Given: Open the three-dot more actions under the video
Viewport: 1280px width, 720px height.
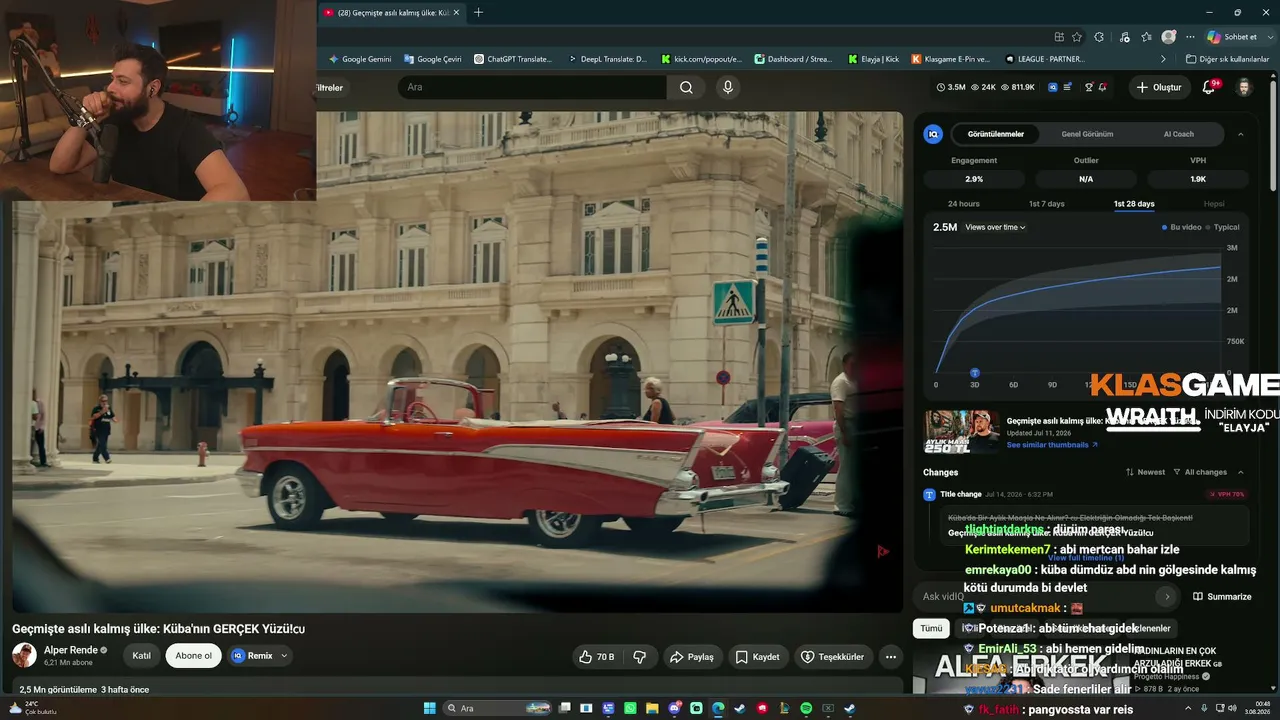Looking at the screenshot, I should 890,657.
